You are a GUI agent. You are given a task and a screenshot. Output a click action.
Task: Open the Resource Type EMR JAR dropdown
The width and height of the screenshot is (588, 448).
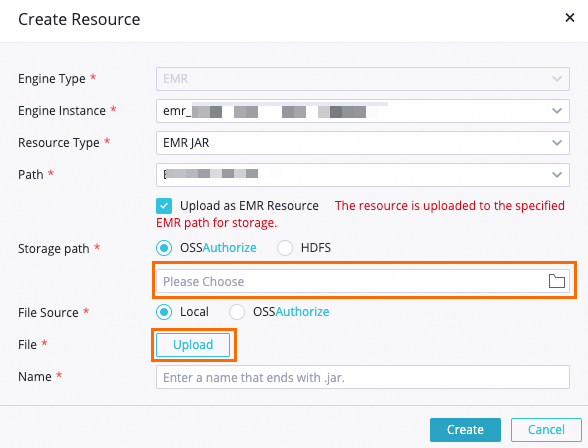(x=363, y=143)
